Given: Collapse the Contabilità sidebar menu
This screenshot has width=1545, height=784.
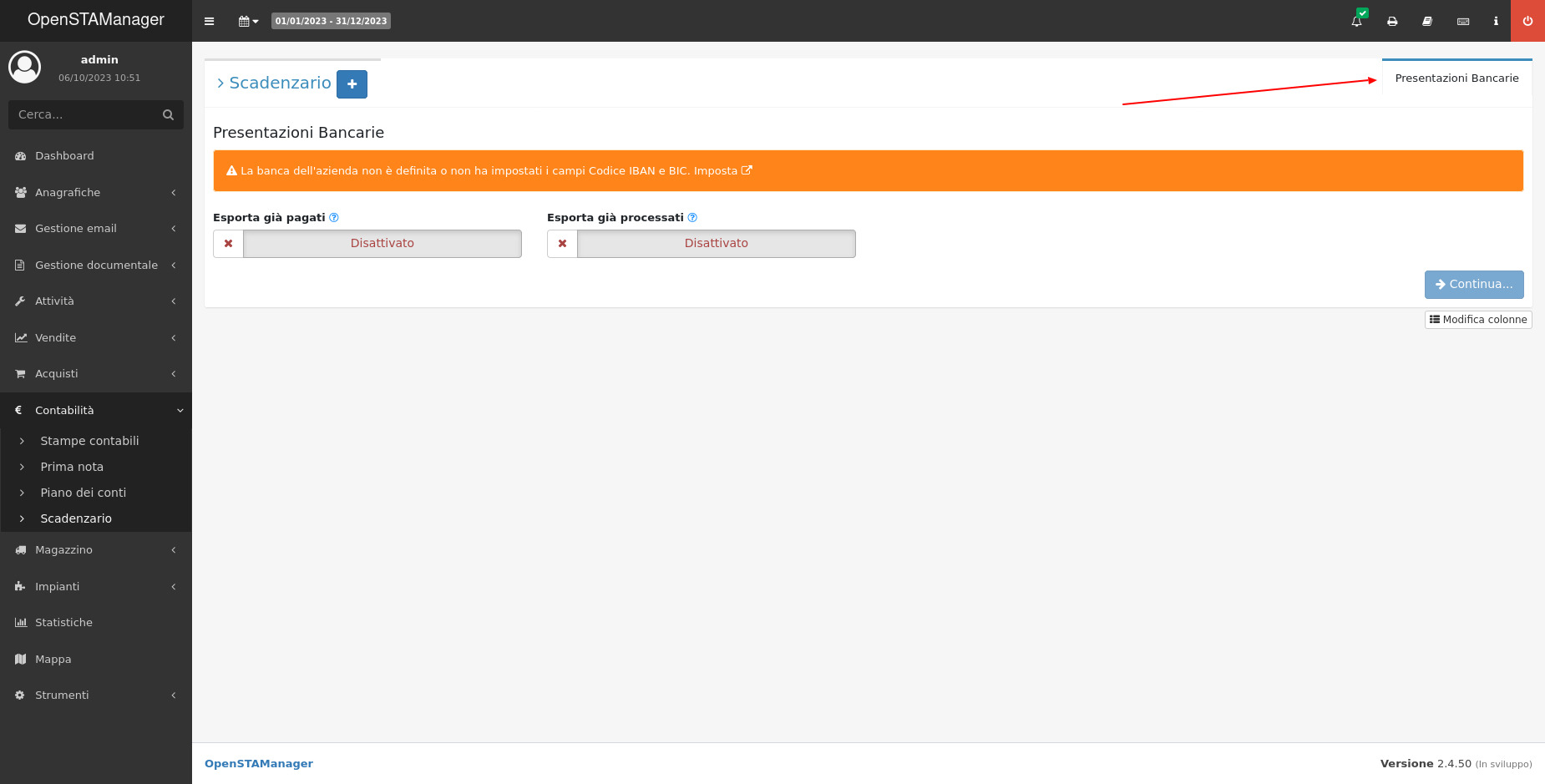Looking at the screenshot, I should coord(96,410).
